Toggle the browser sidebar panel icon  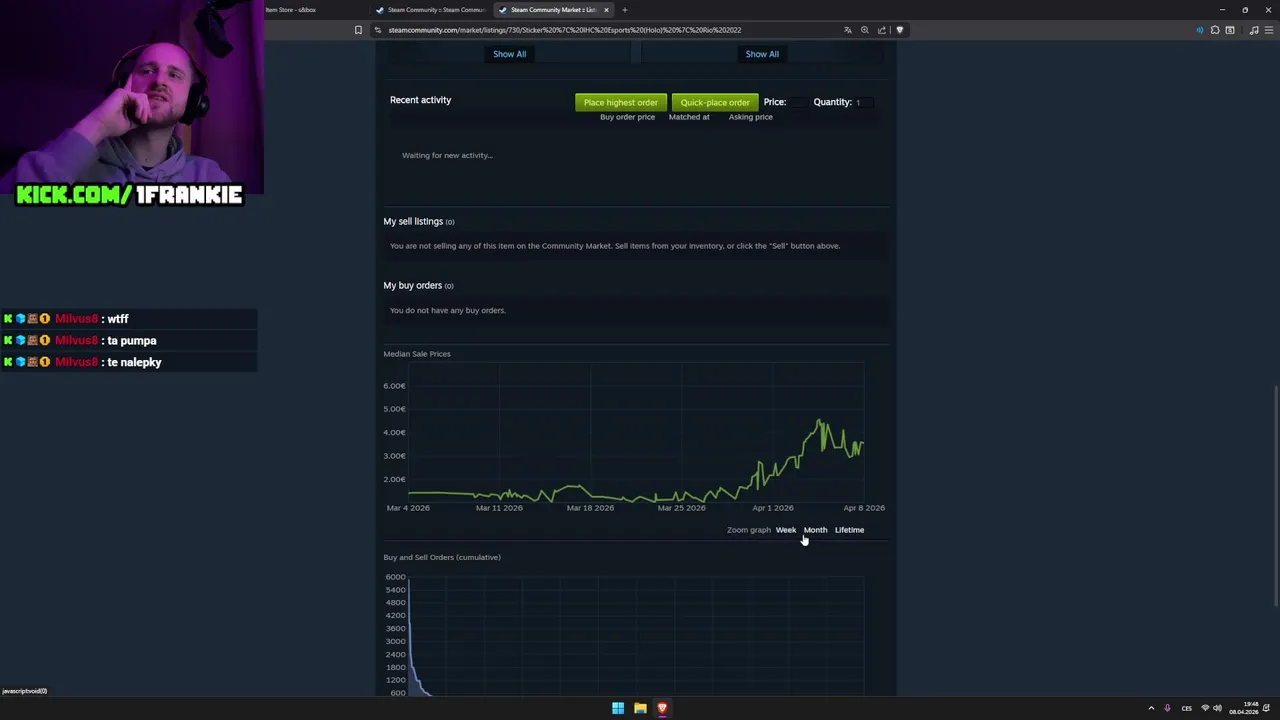1230,30
